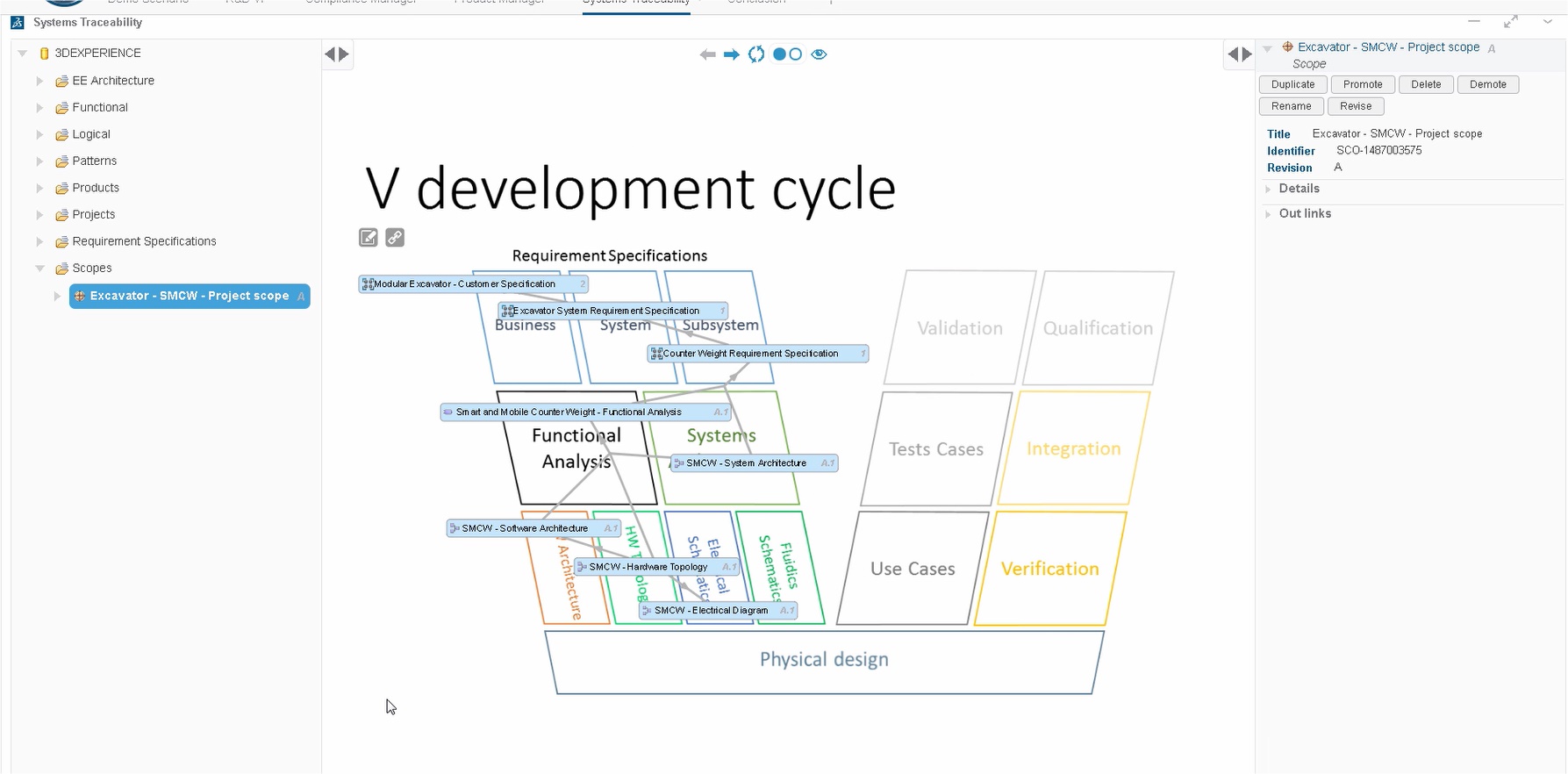Click the Demote button
This screenshot has height=774, width=1568.
tap(1488, 84)
